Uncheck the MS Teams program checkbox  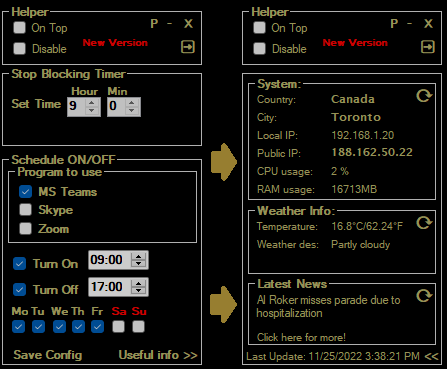pyautogui.click(x=25, y=192)
